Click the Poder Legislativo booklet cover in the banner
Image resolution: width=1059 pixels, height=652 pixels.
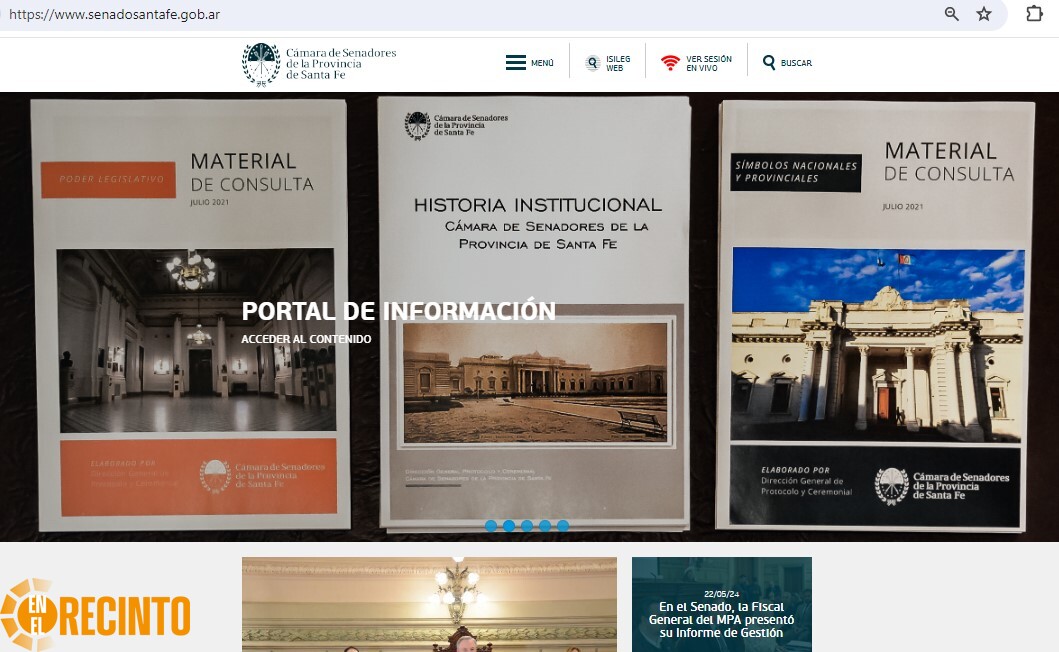click(190, 315)
